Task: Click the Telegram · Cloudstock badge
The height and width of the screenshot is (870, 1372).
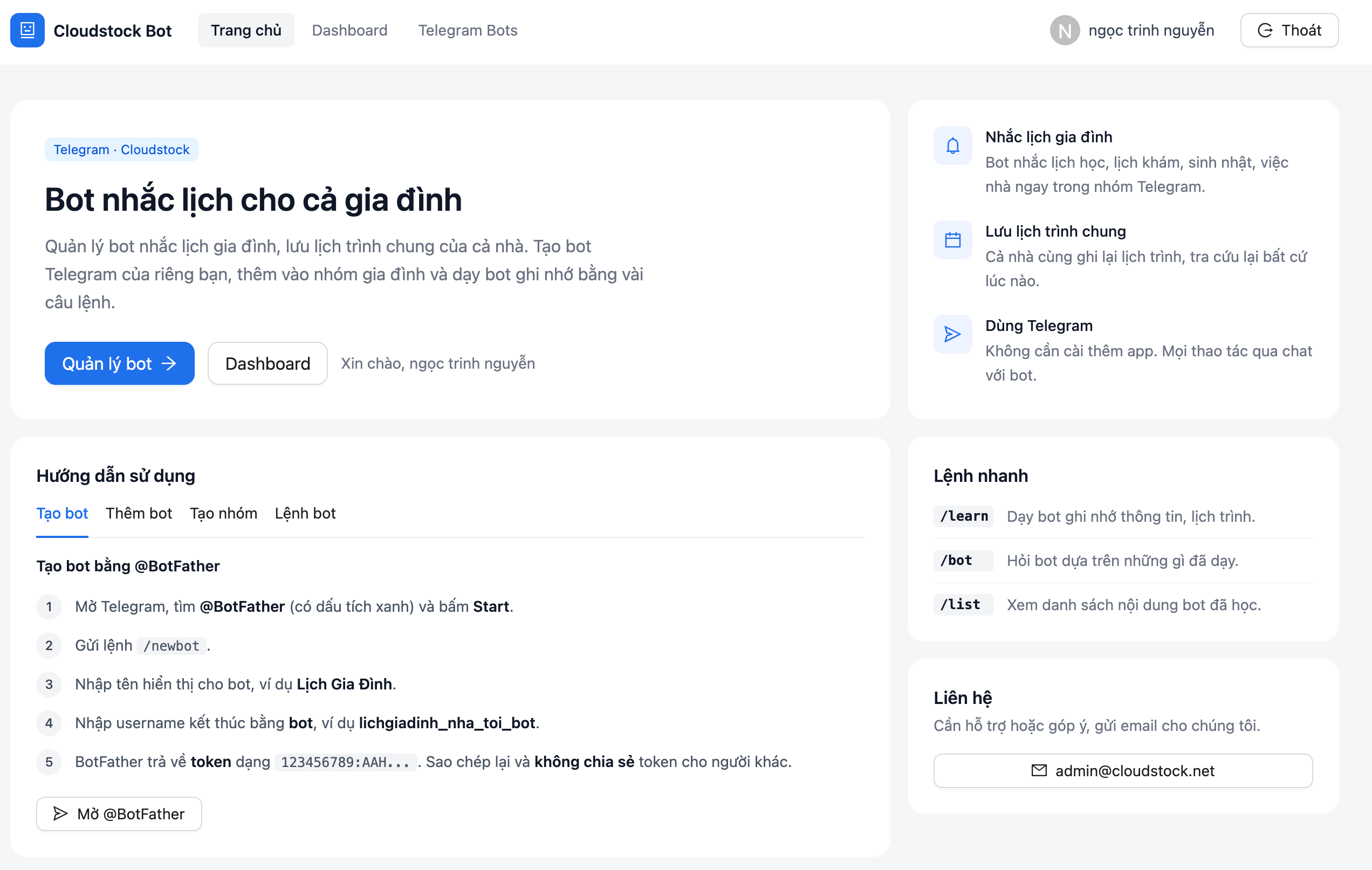Action: [x=121, y=149]
